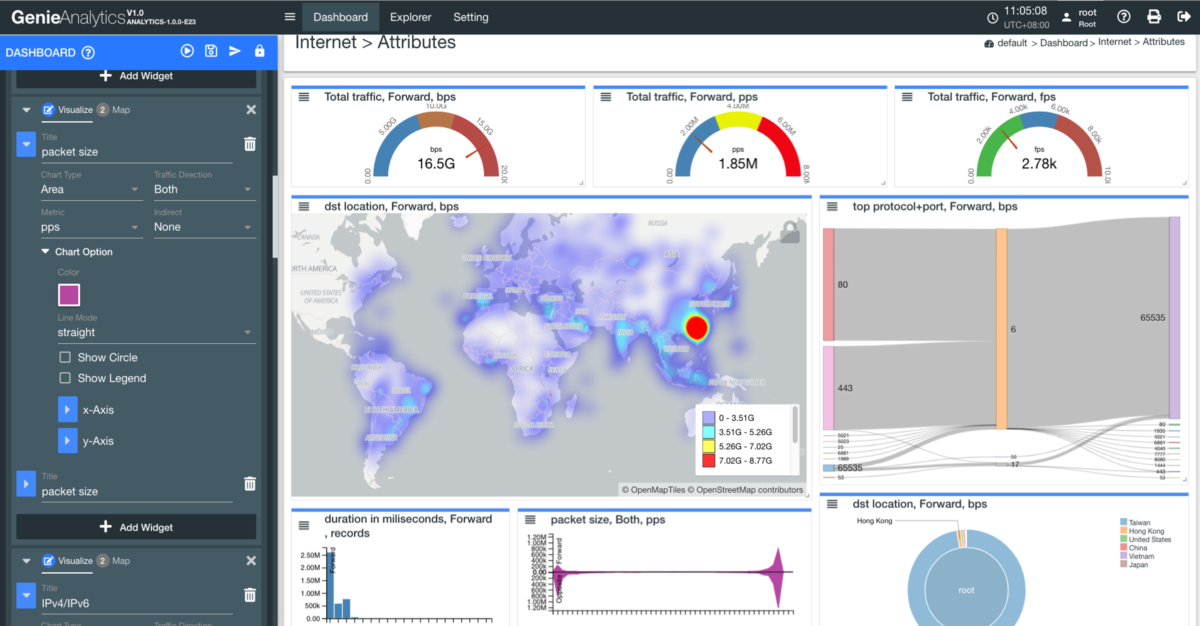1200x626 pixels.
Task: Run the dashboard with the play icon
Action: tap(186, 51)
